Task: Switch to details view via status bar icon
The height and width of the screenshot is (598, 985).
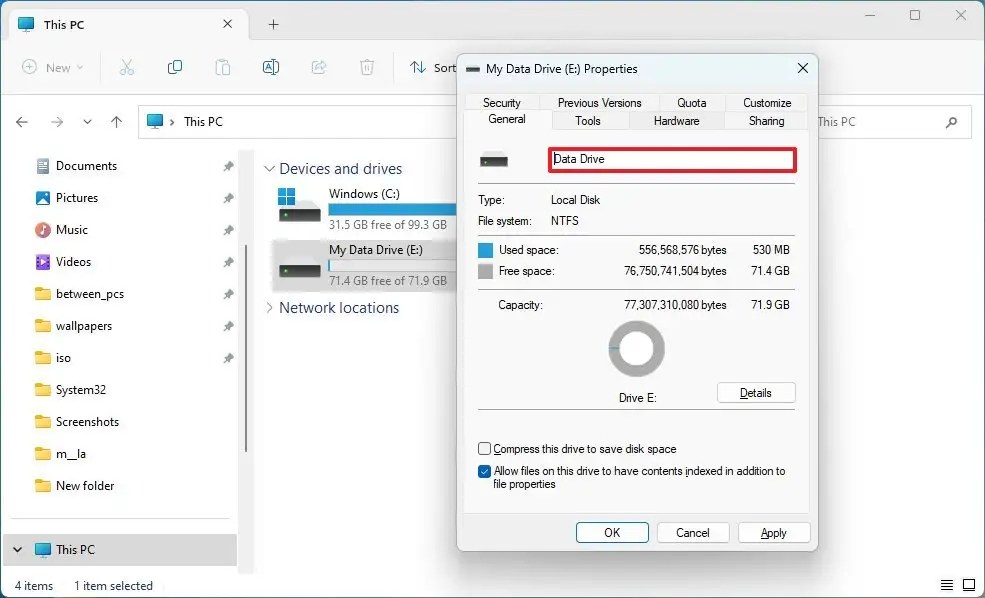Action: [x=946, y=584]
